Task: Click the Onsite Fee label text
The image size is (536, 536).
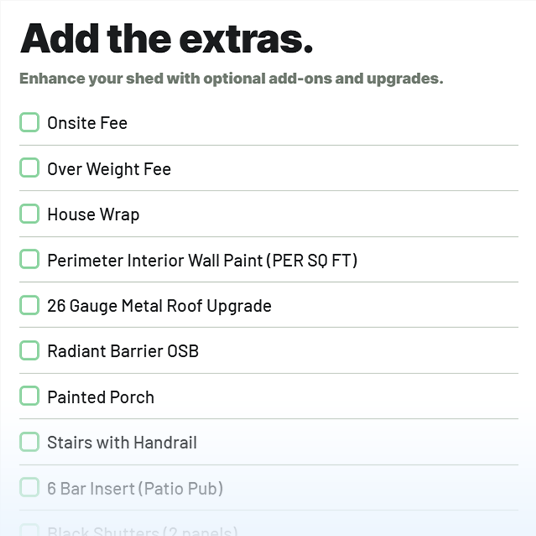Action: pyautogui.click(x=87, y=123)
